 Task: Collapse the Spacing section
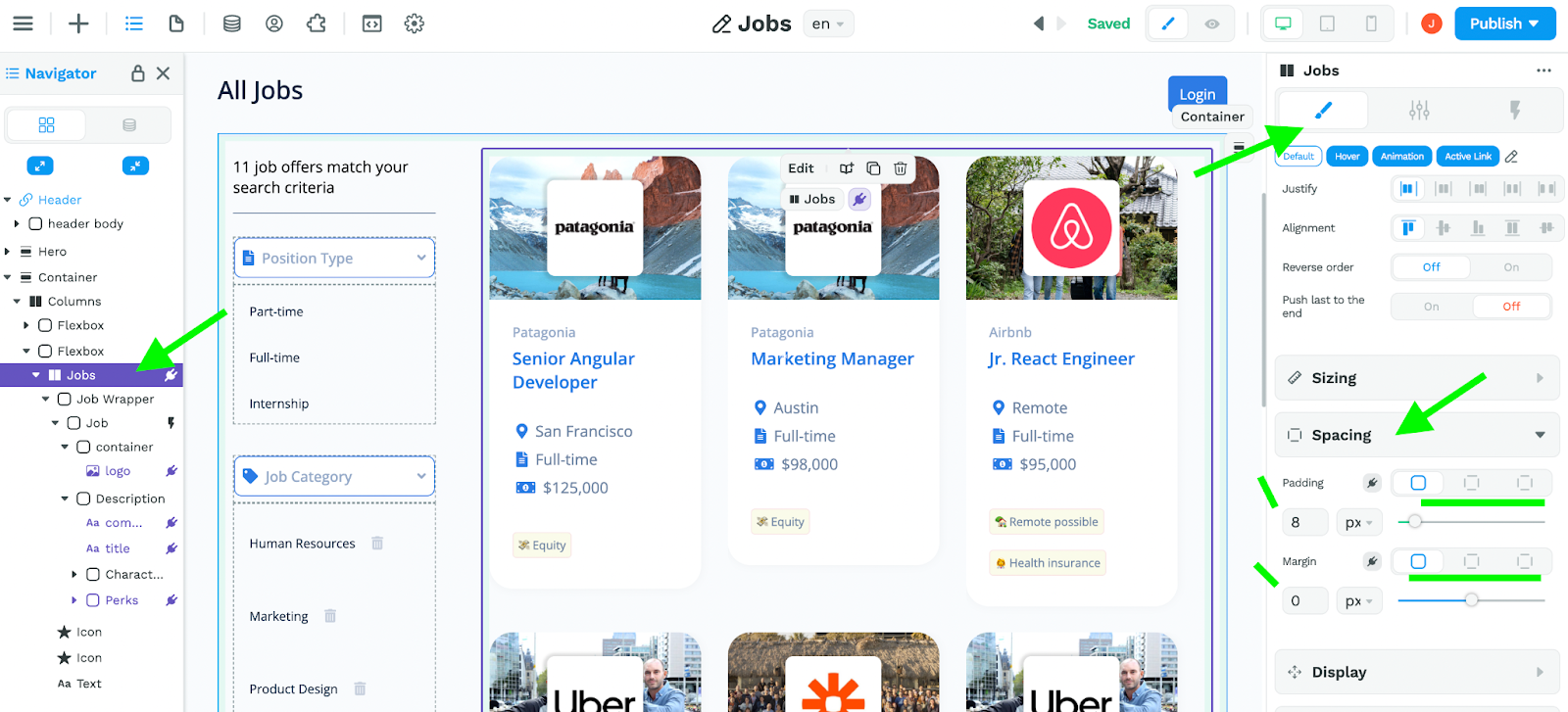1416,435
